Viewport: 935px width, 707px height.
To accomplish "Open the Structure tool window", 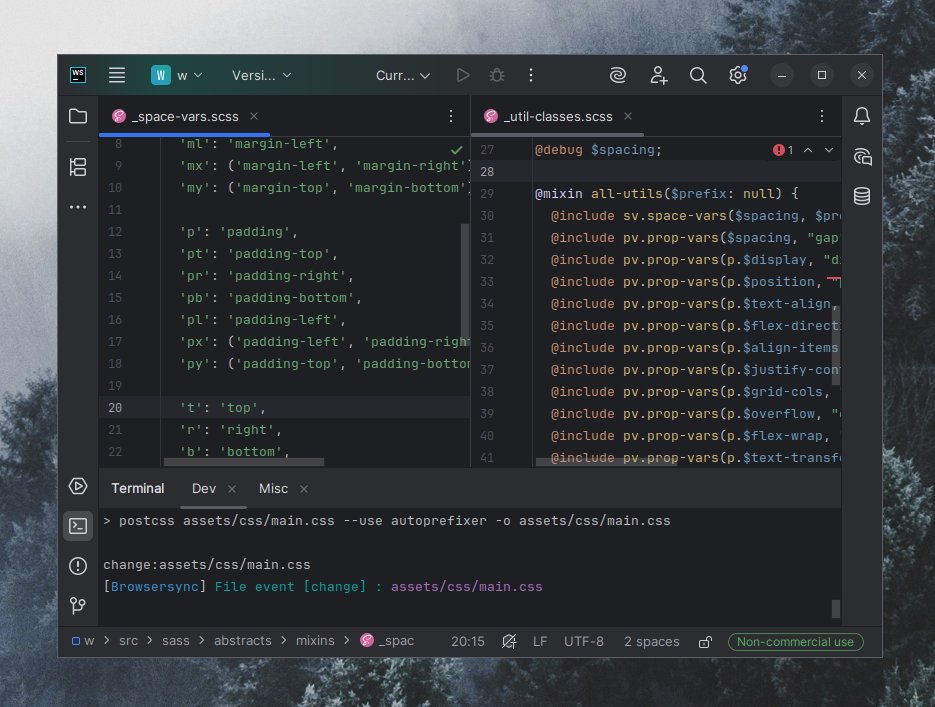I will (78, 167).
